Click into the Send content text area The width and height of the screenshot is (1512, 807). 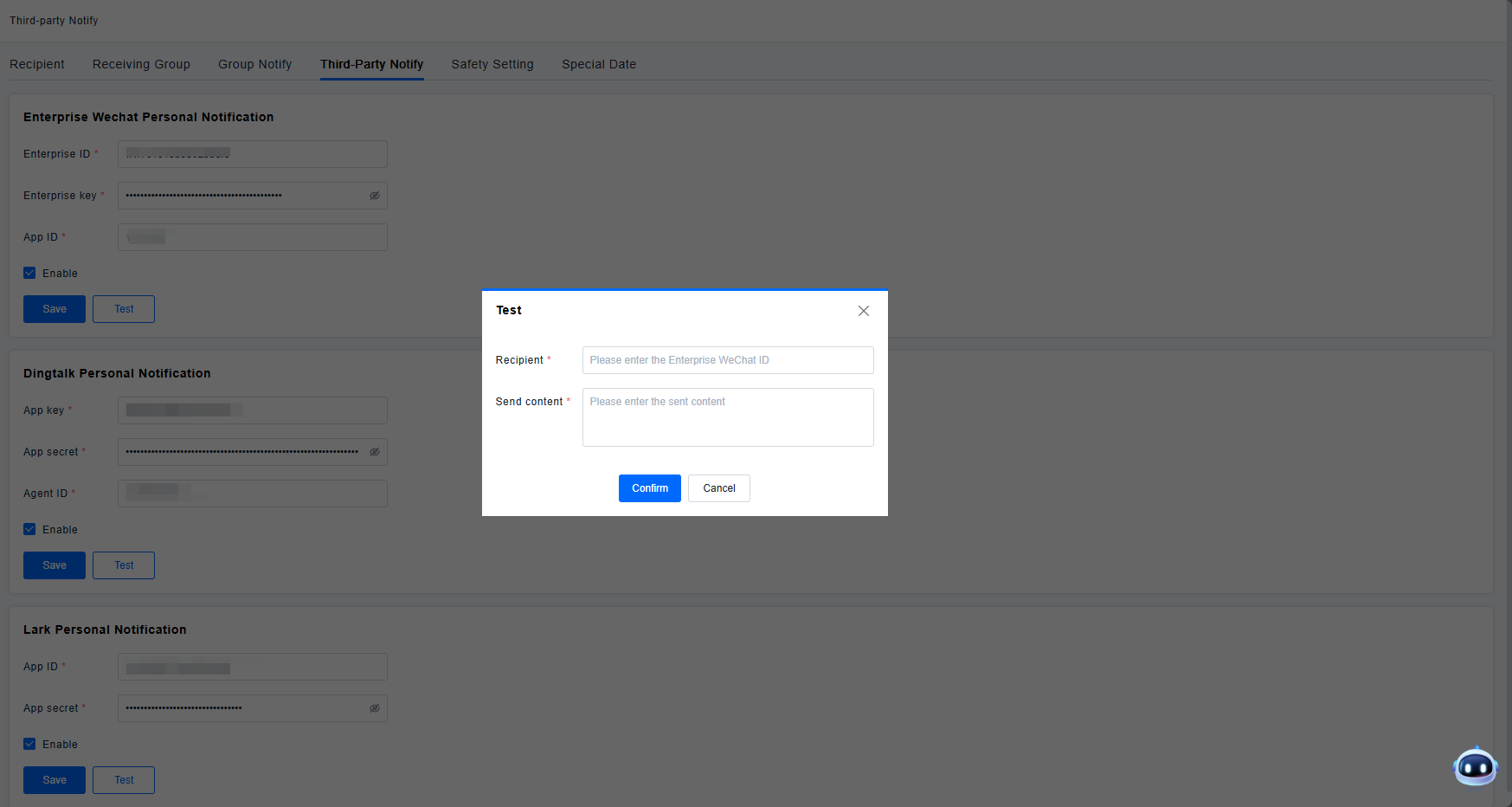pos(727,417)
